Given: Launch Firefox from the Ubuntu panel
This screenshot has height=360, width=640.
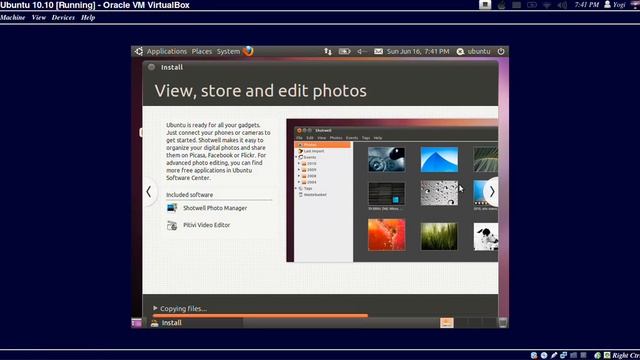Looking at the screenshot, I should (248, 51).
